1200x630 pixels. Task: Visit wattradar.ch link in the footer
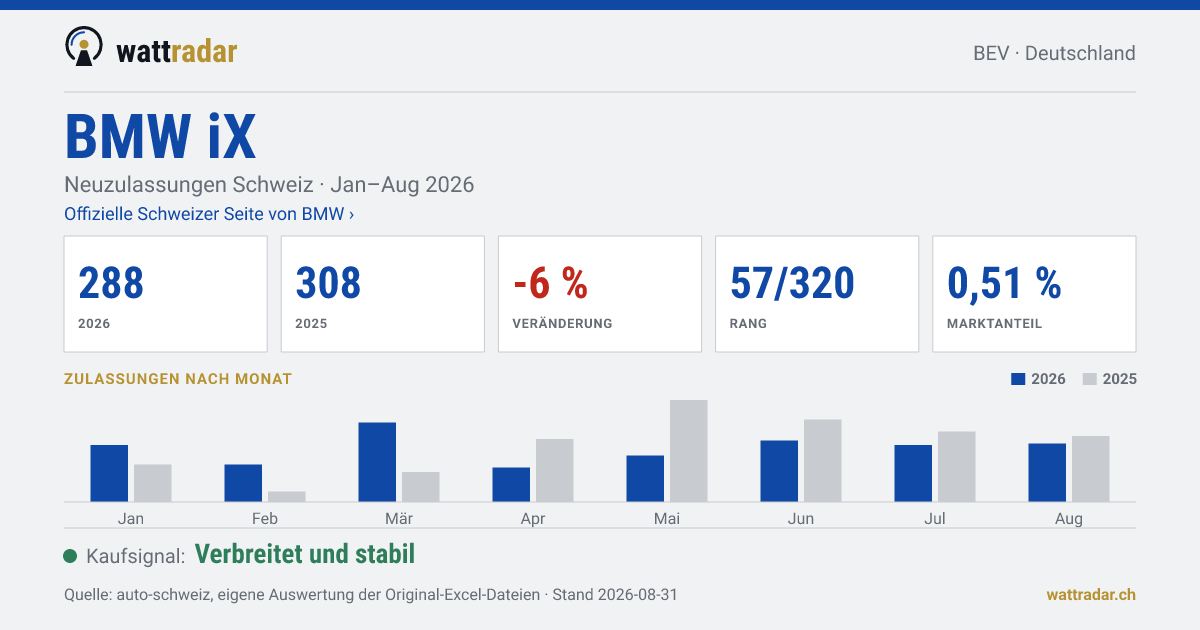pos(1091,594)
